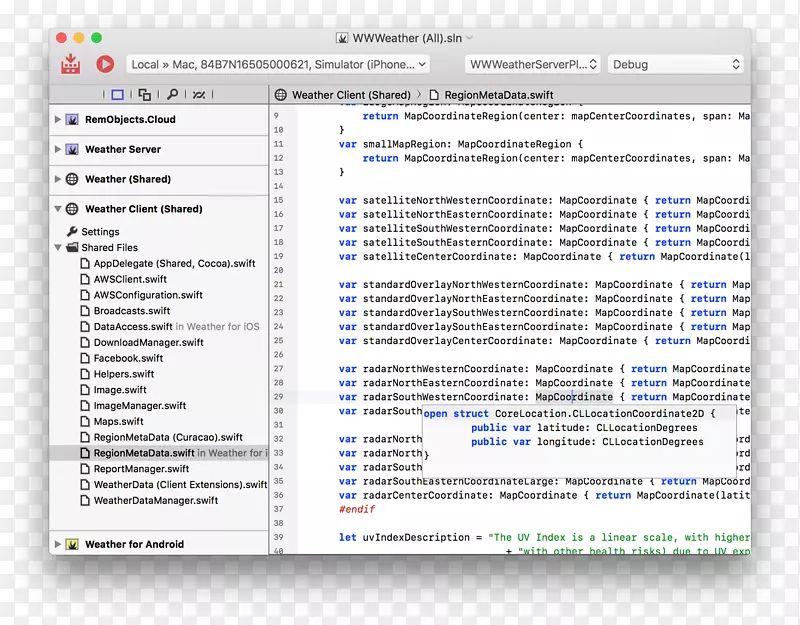The image size is (800, 625).
Task: Click the globe icon in the breadcrumb bar
Action: [281, 95]
